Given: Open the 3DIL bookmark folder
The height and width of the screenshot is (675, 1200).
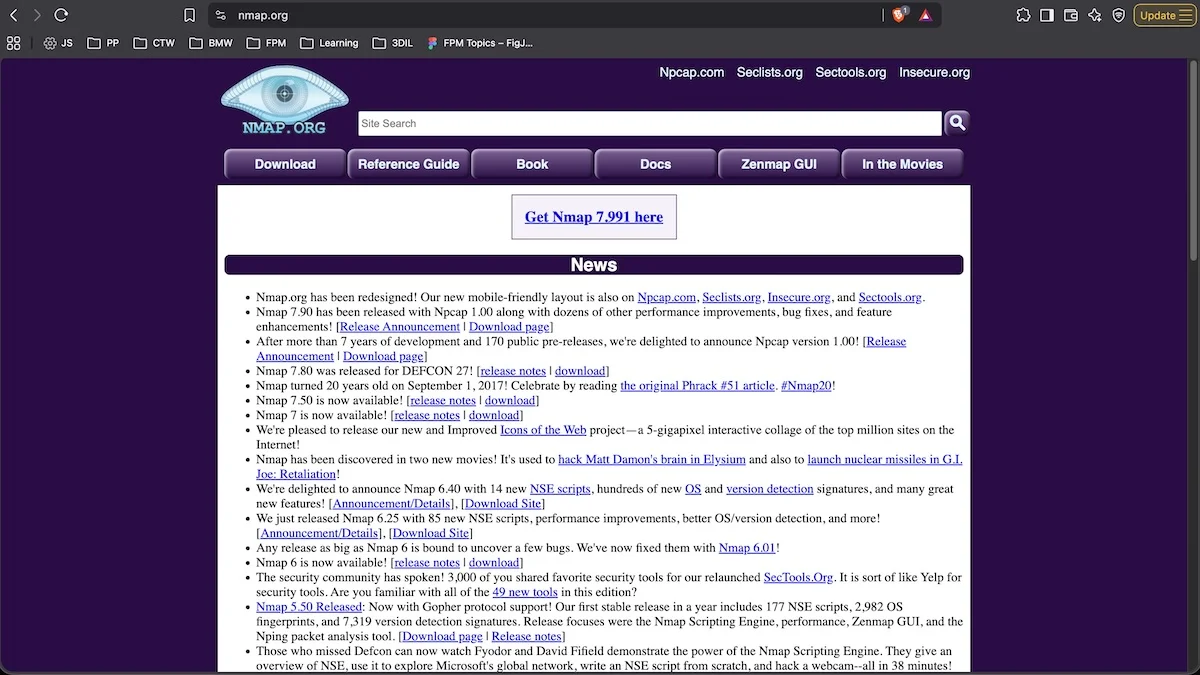Looking at the screenshot, I should coord(393,43).
